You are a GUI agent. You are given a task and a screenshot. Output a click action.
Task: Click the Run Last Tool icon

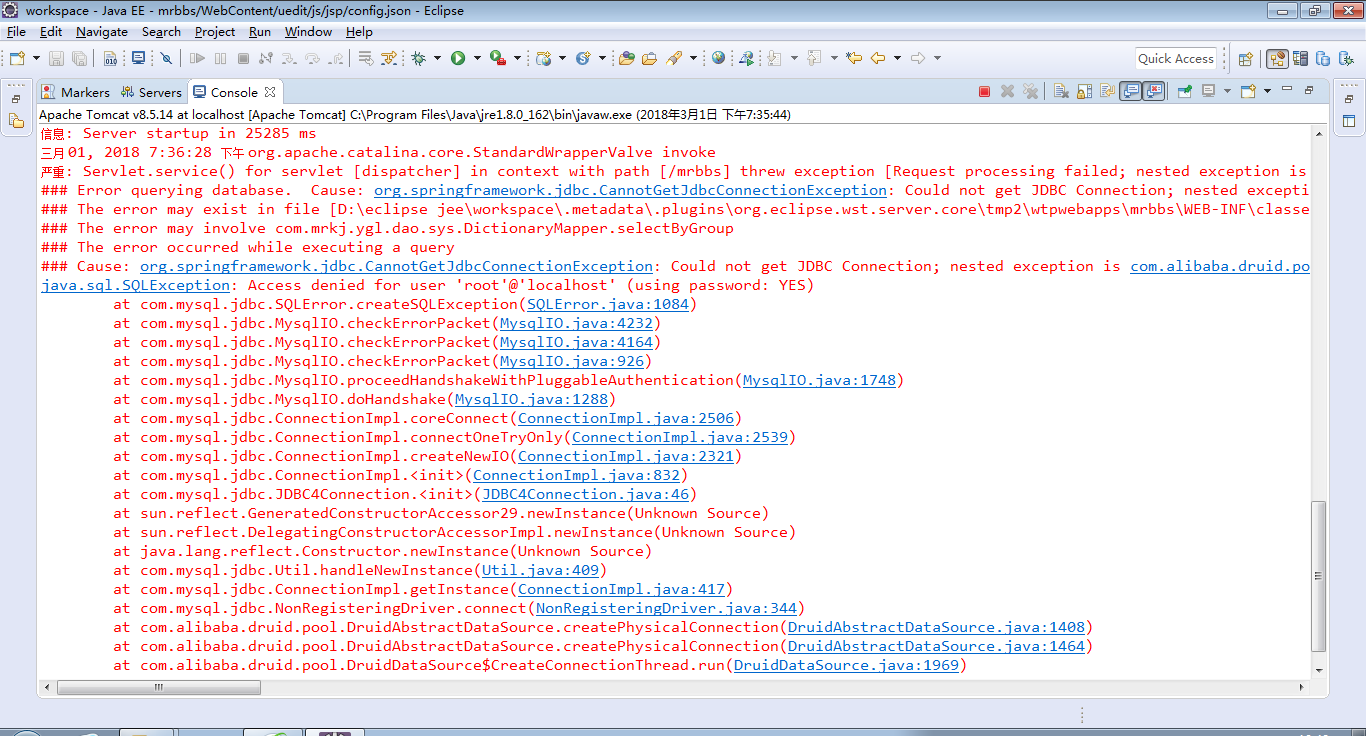click(x=497, y=58)
